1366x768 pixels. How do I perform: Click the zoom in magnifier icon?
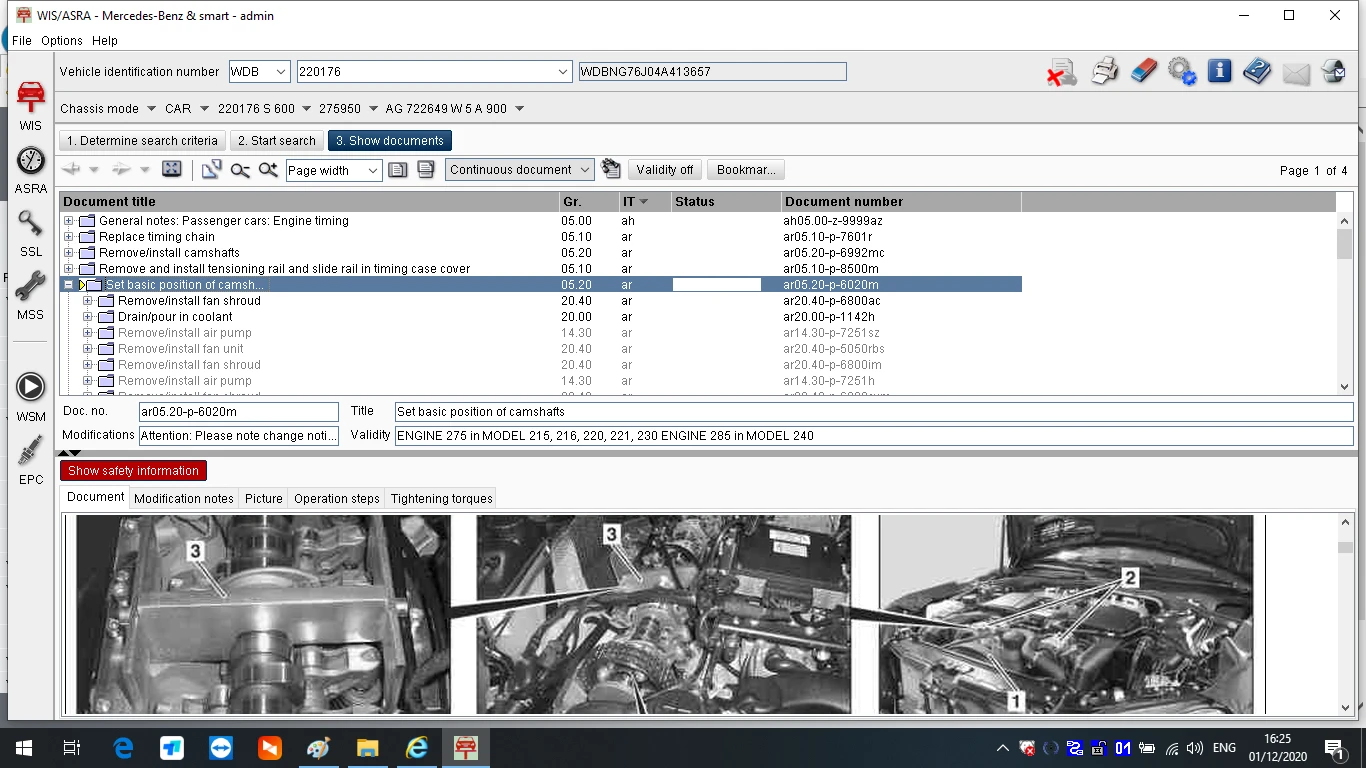[268, 170]
